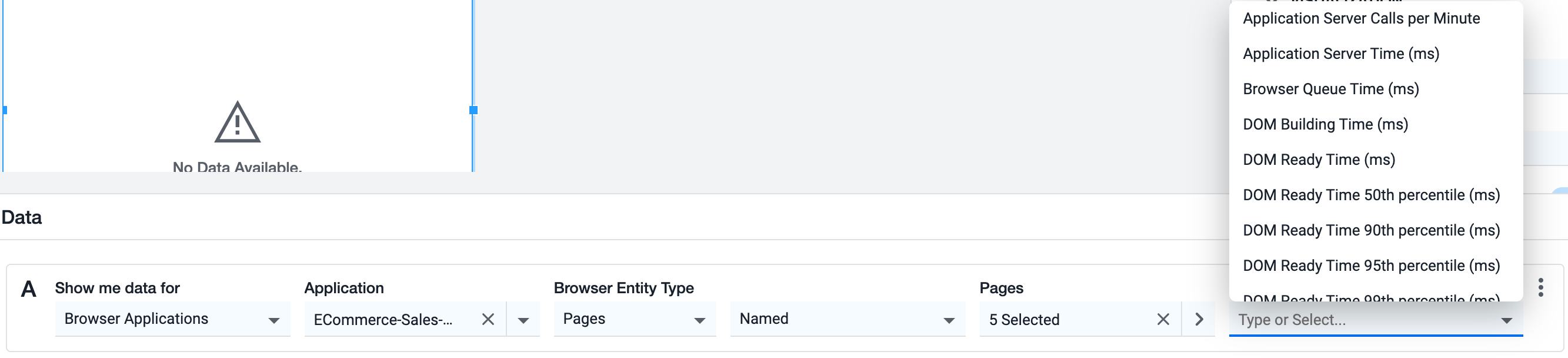Collapse the metric list with its dropdown arrow
Viewport: 1568px width, 358px height.
pos(1506,320)
